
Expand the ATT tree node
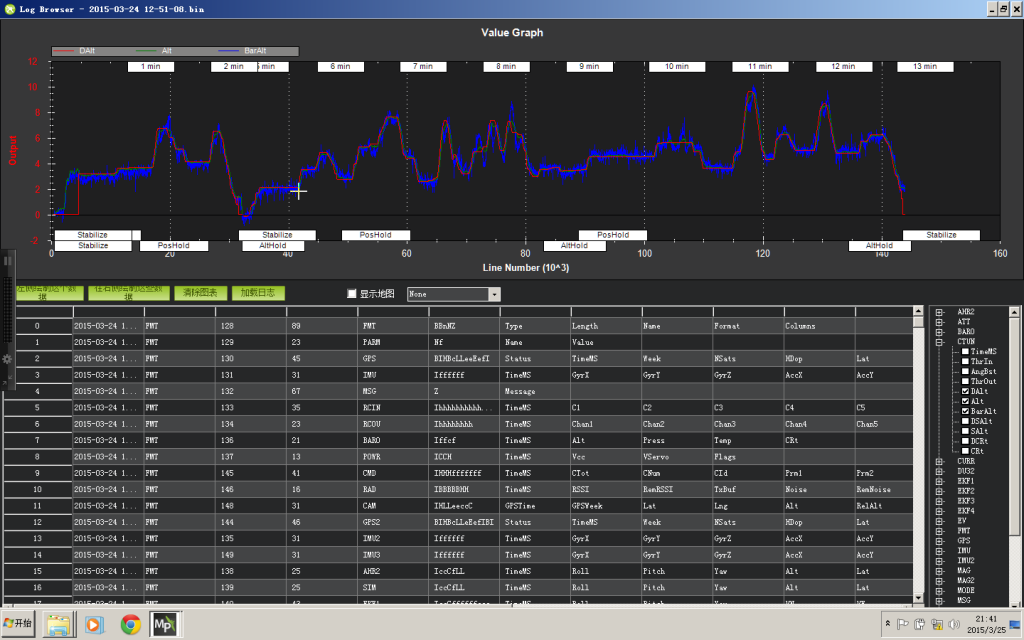939,322
